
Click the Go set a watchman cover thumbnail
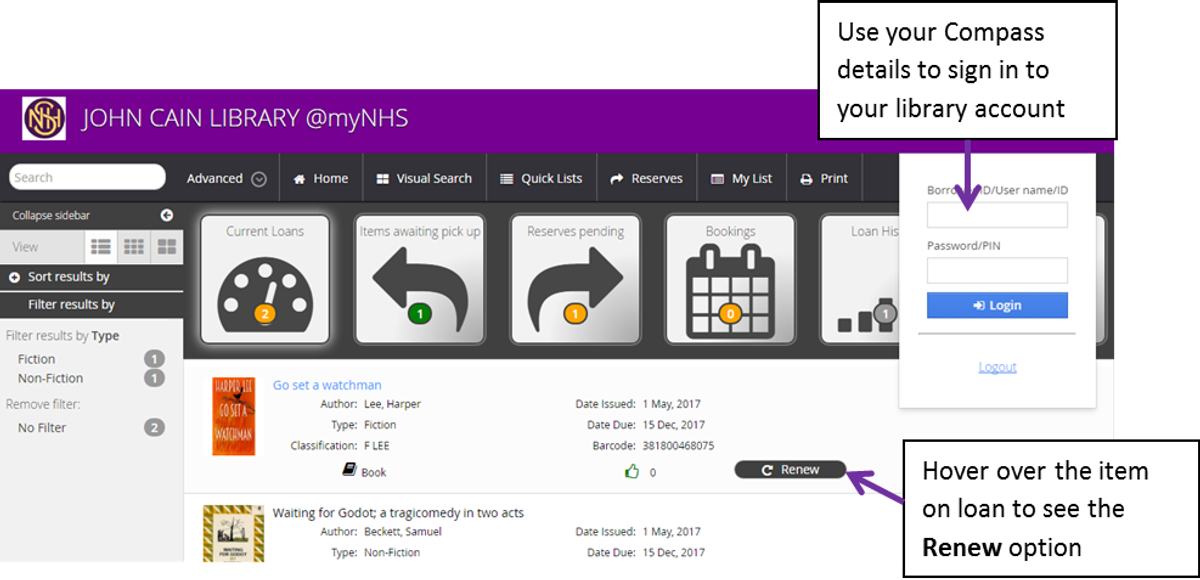click(x=234, y=416)
